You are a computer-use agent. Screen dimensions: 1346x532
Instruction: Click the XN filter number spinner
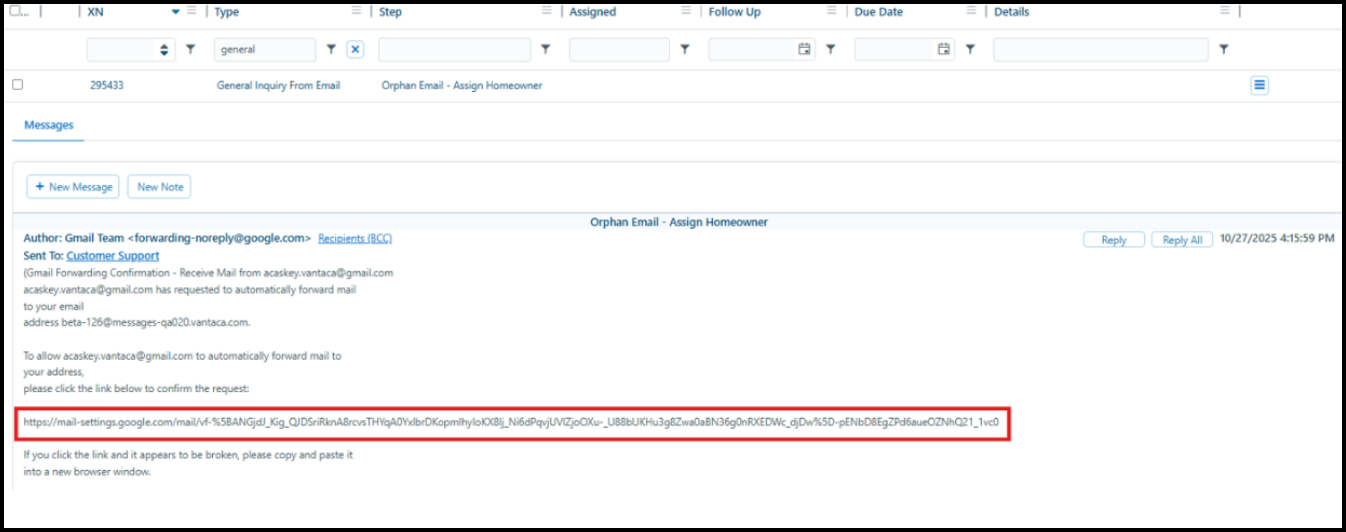(165, 49)
